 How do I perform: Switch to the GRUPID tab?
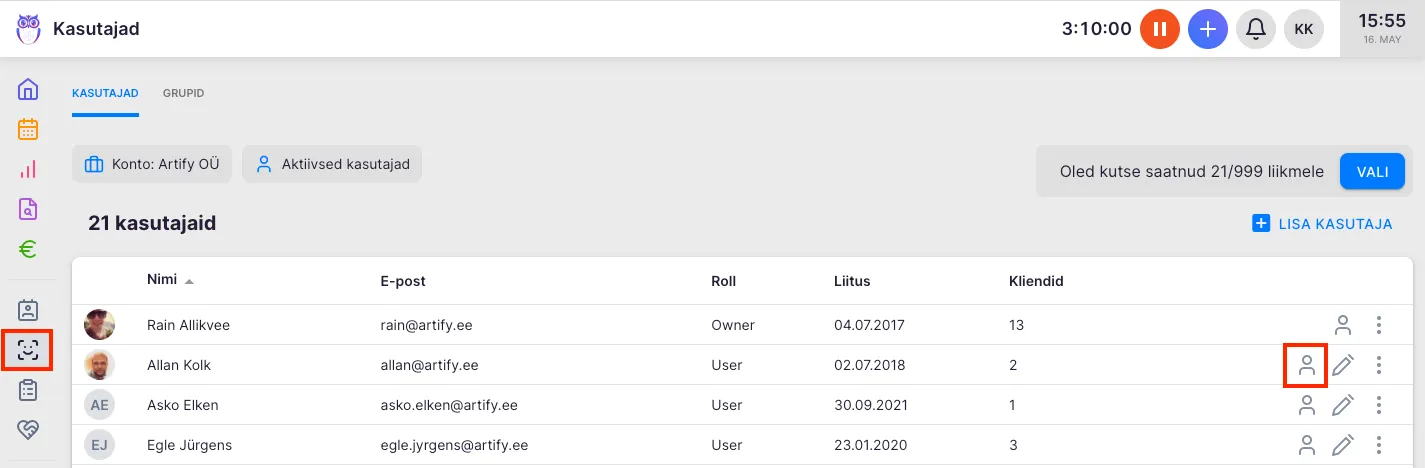(x=183, y=93)
